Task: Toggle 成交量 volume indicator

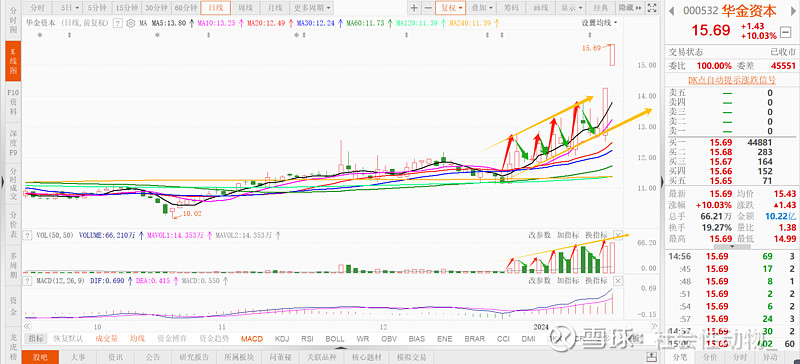Action: (107, 338)
